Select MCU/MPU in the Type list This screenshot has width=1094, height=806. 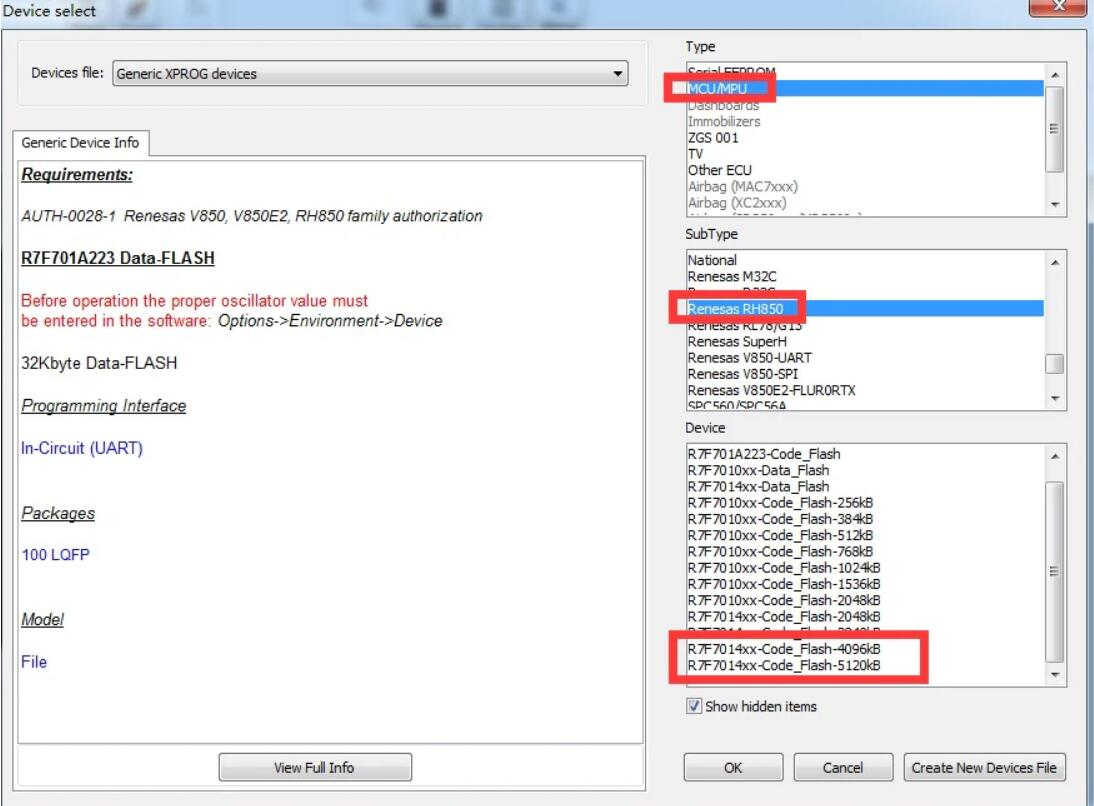pyautogui.click(x=864, y=89)
